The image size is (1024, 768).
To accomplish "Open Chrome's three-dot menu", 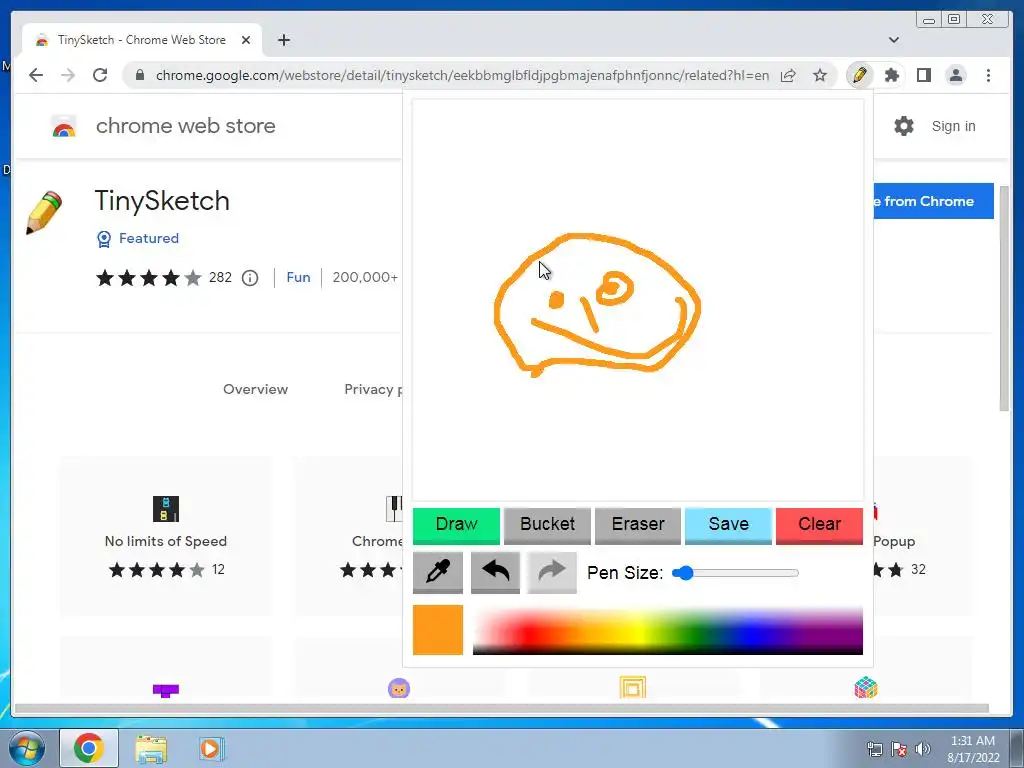I will [988, 75].
